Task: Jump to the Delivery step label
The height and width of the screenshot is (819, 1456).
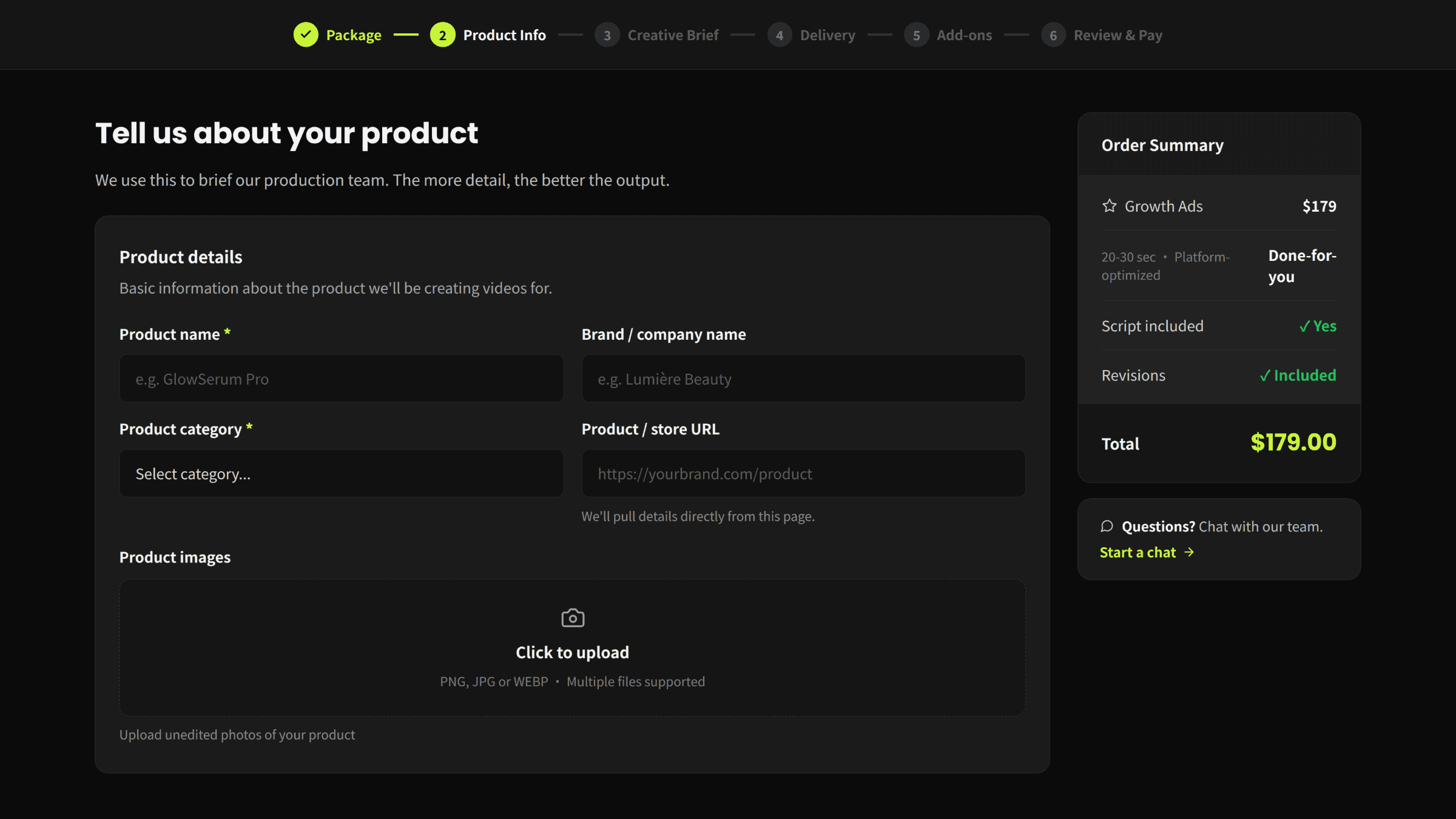Action: coord(827,35)
